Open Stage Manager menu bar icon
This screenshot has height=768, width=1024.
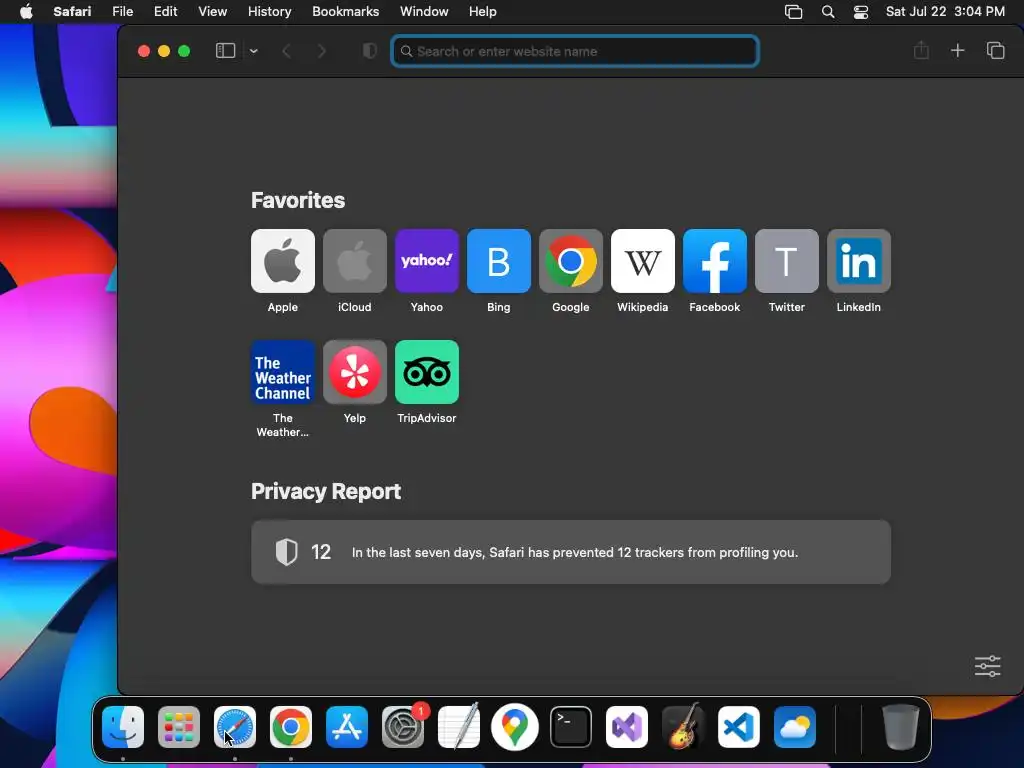(793, 12)
